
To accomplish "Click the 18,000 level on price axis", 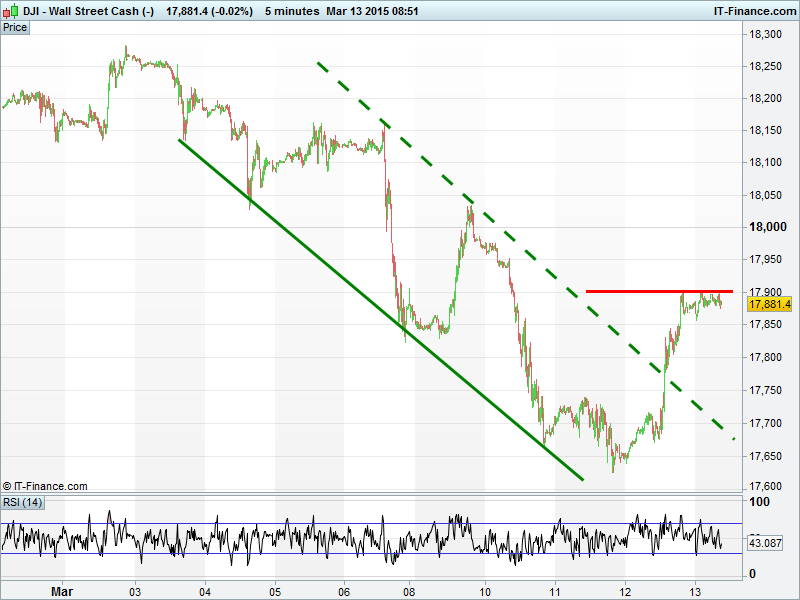I will (769, 227).
